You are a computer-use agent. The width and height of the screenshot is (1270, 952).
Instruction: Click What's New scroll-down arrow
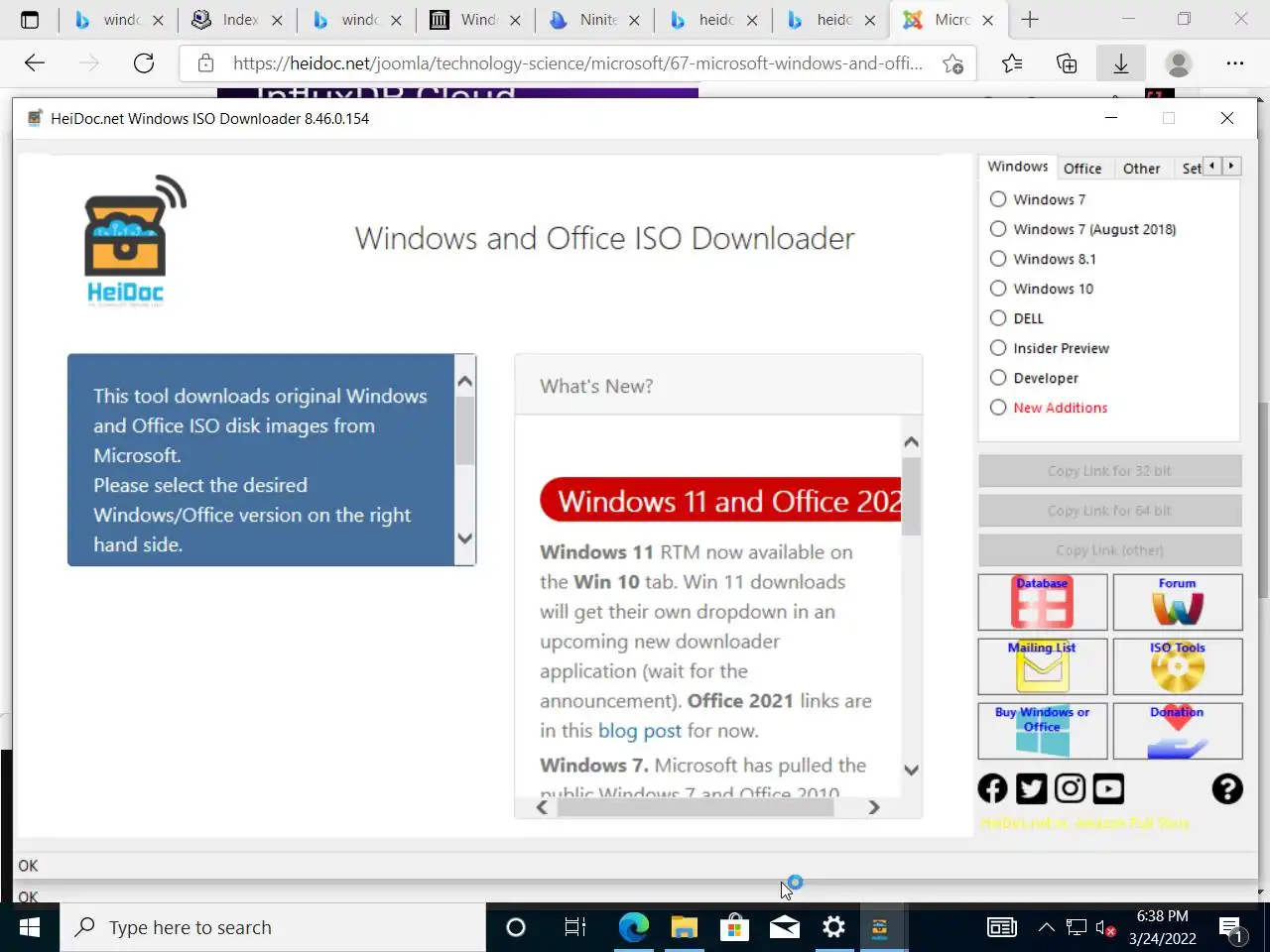(911, 771)
